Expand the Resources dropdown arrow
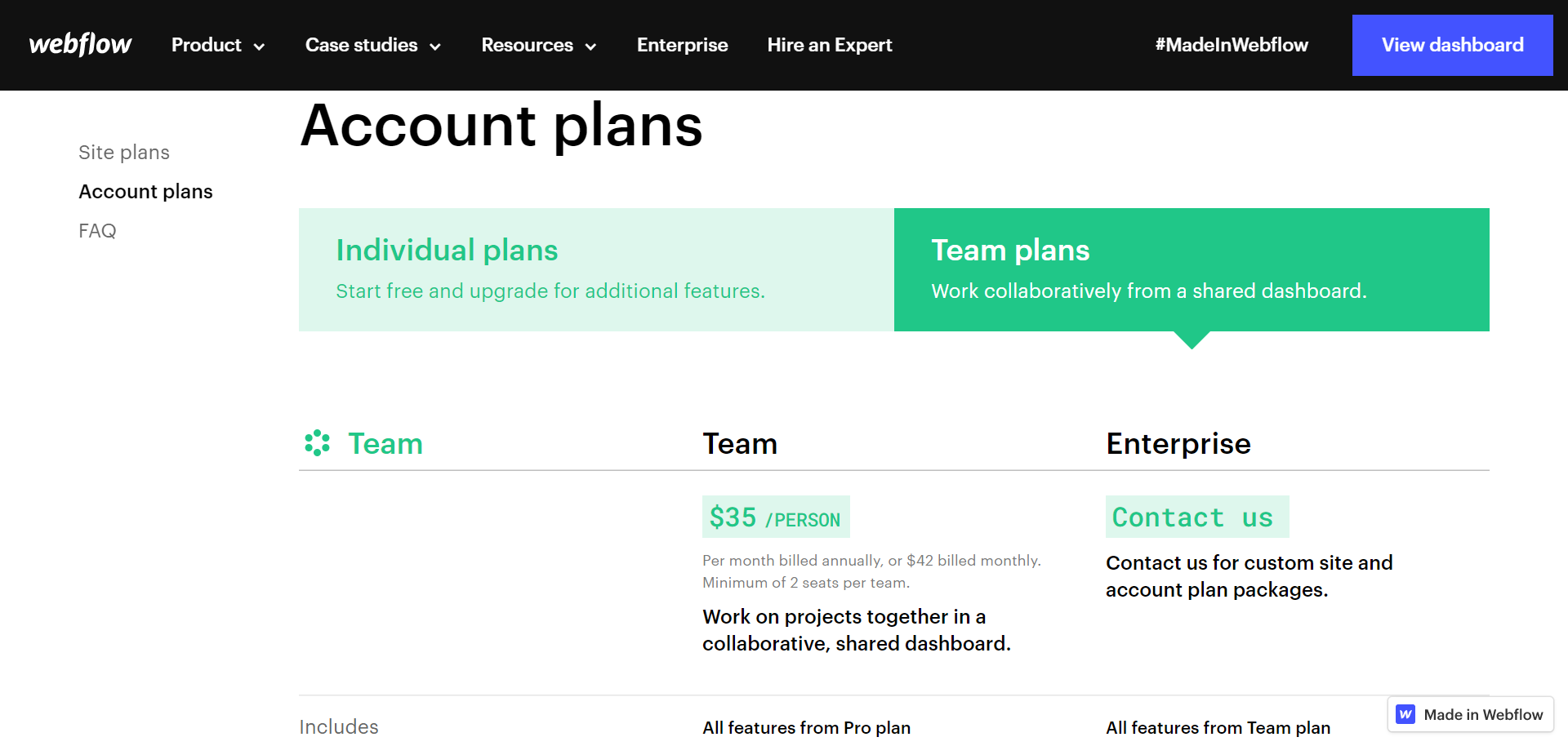 pos(590,47)
